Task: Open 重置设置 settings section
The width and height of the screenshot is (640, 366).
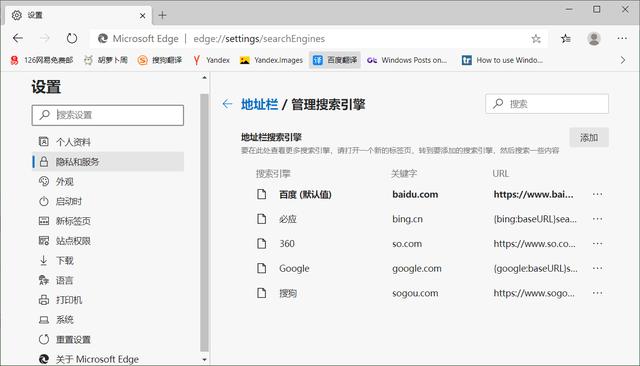Action: pyautogui.click(x=108, y=339)
